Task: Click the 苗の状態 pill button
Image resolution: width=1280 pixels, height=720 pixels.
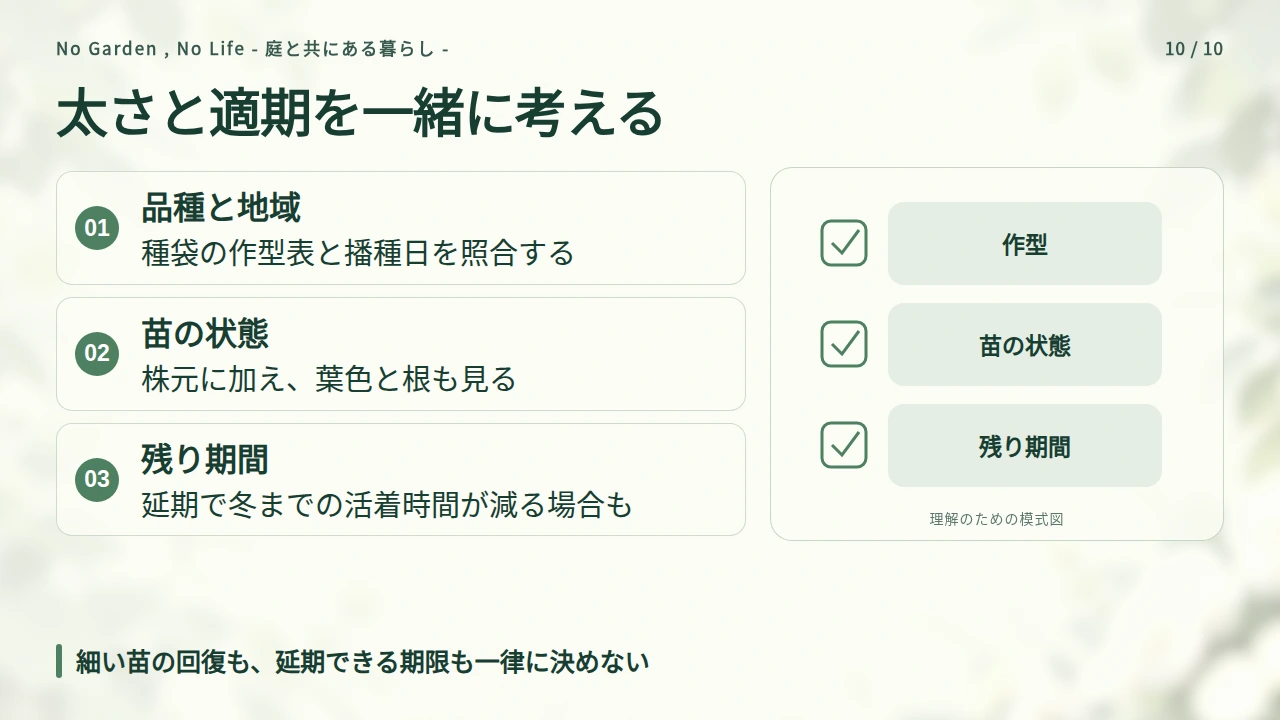Action: 1025,344
